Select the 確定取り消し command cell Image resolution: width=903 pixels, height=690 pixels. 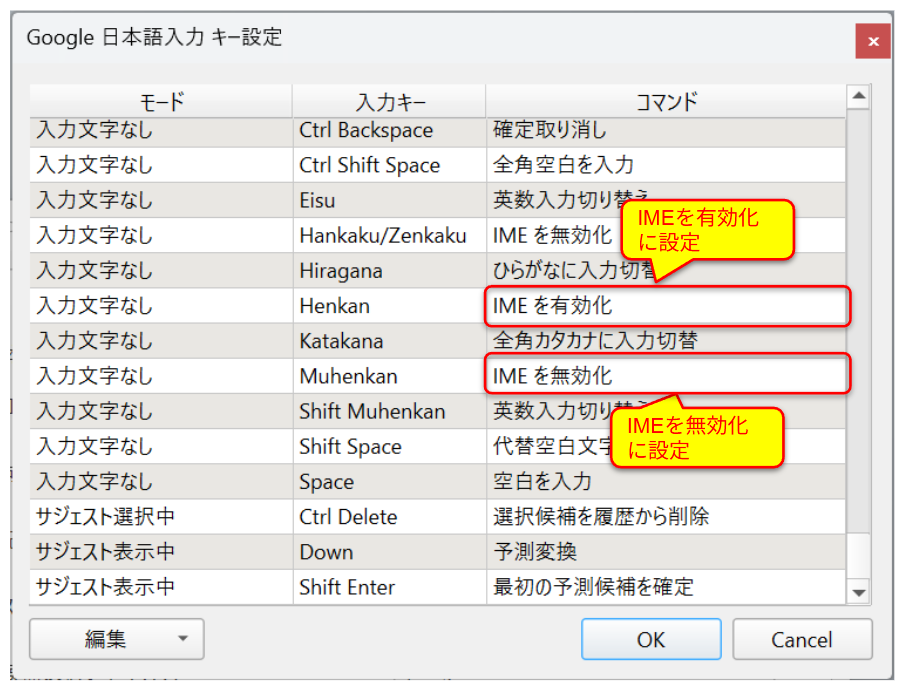(x=666, y=130)
